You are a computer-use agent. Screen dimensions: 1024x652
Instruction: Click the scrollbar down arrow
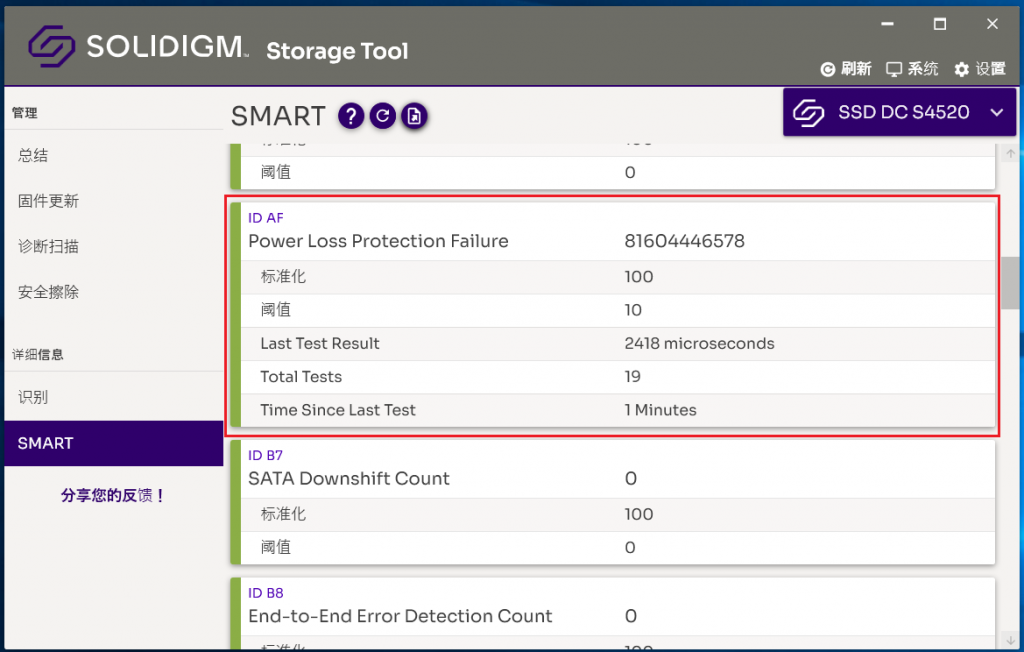1010,640
